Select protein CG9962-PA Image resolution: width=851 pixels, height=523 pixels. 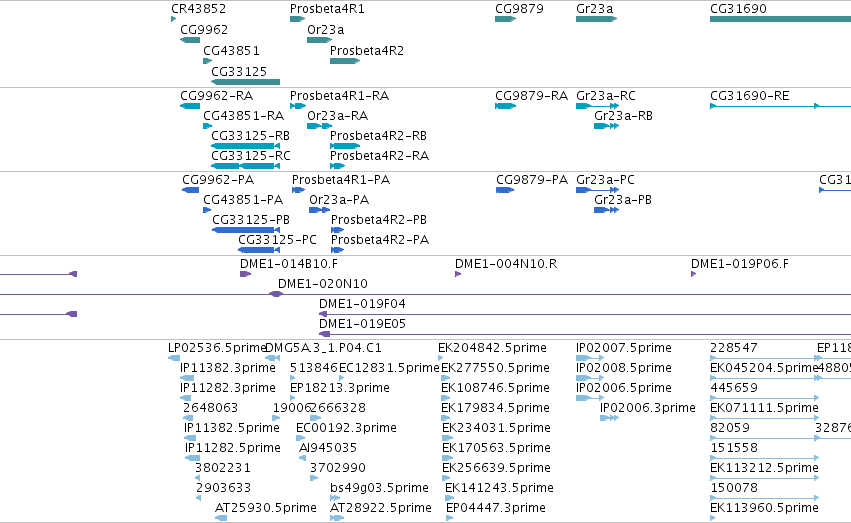(x=218, y=180)
